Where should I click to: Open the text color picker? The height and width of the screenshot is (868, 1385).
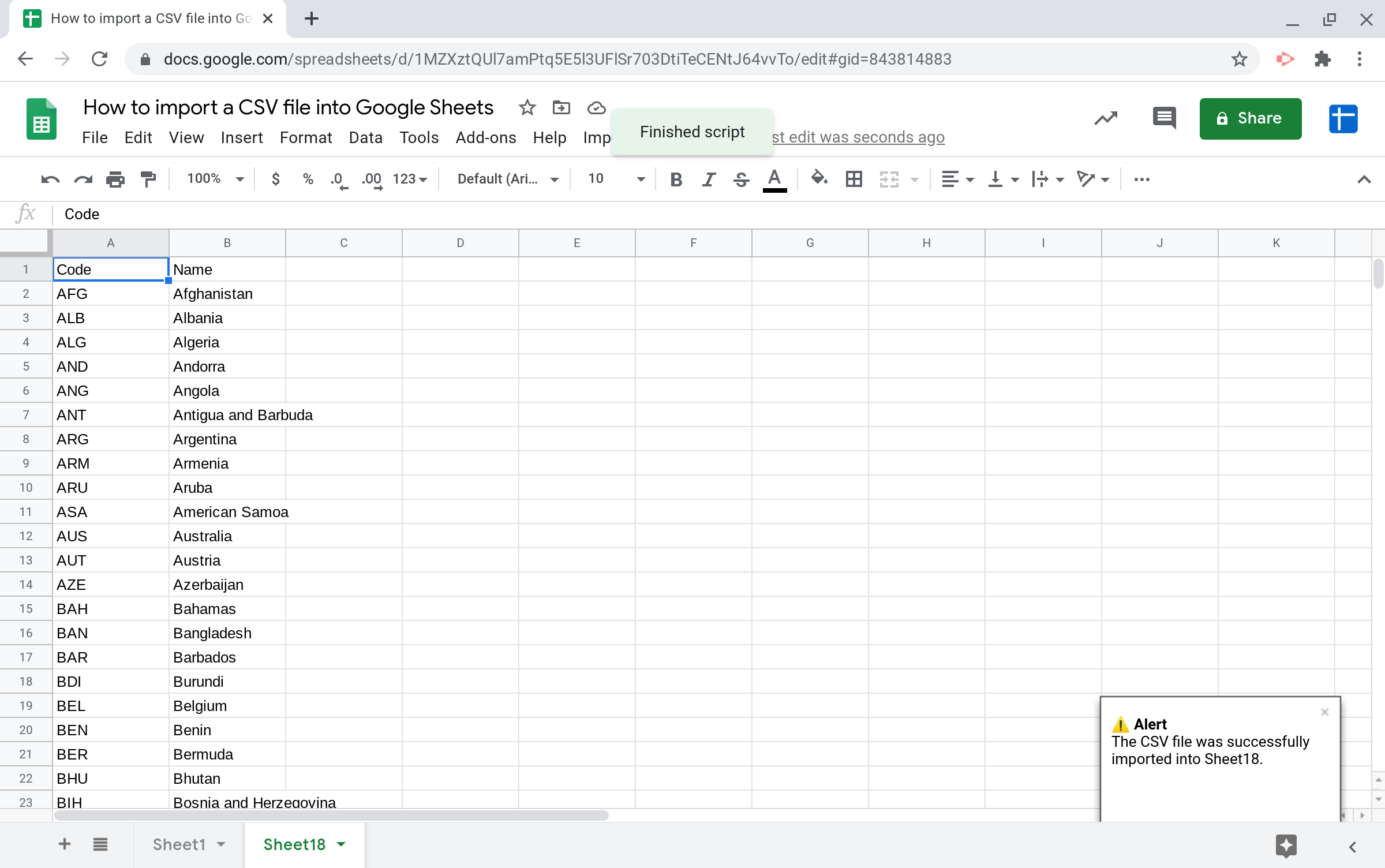pyautogui.click(x=774, y=179)
